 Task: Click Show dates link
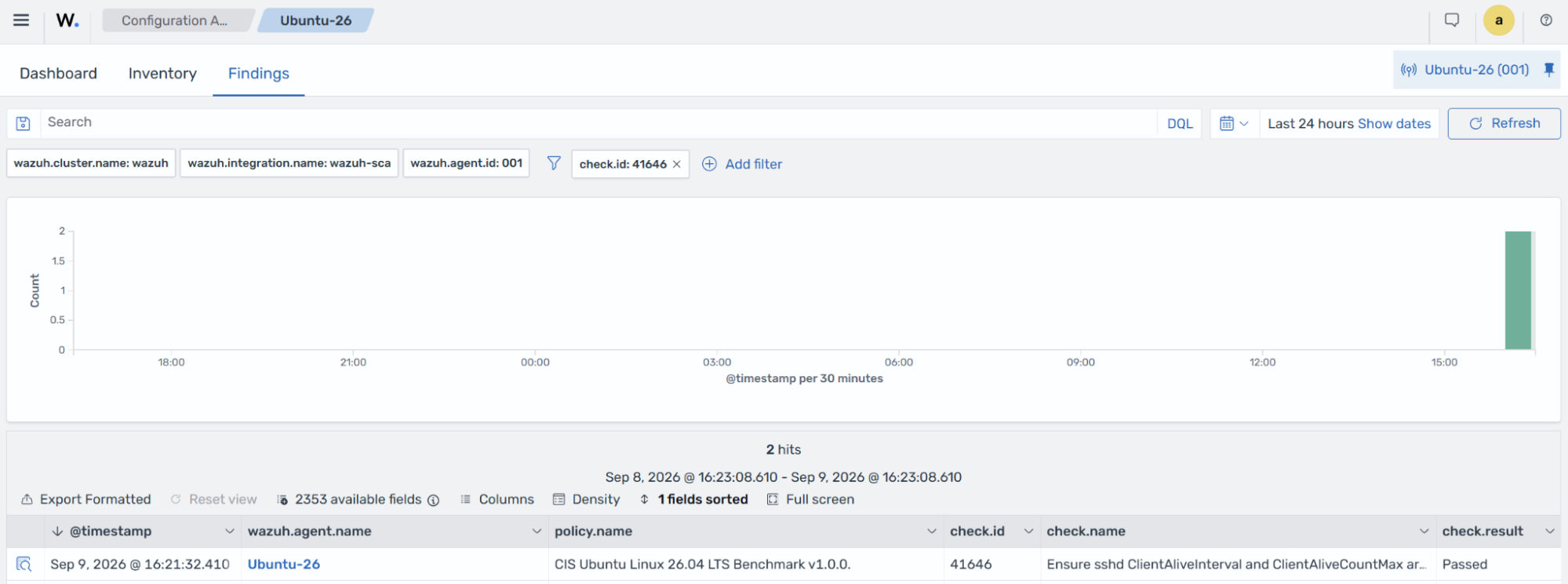[x=1394, y=123]
